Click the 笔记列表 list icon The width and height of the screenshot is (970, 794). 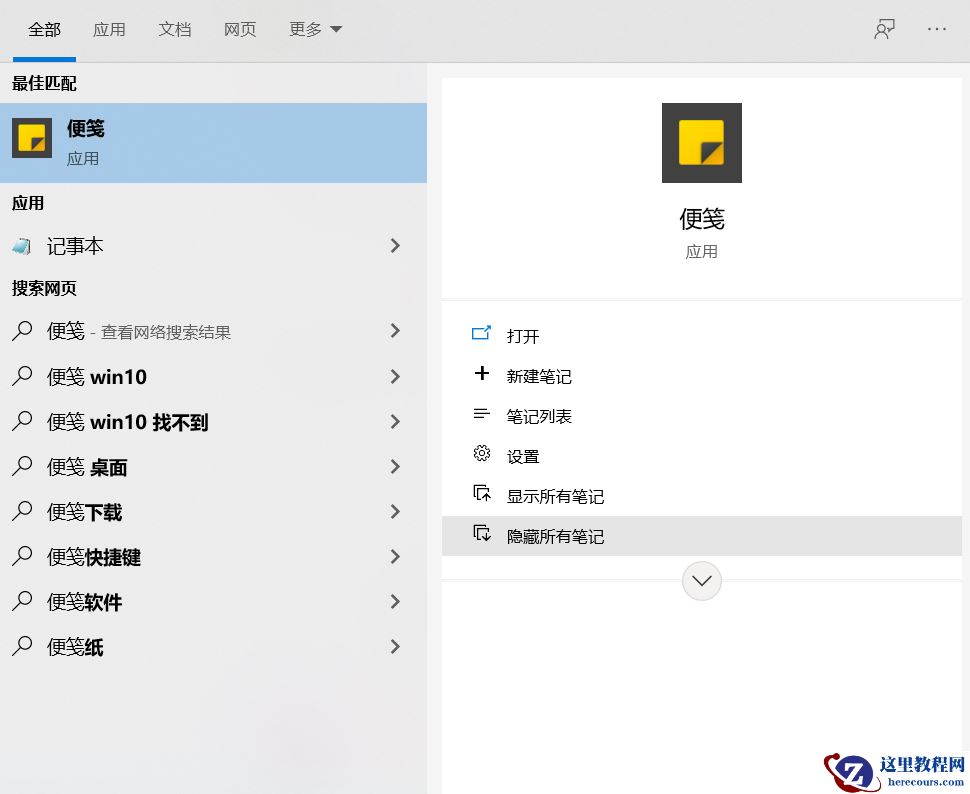[x=481, y=416]
